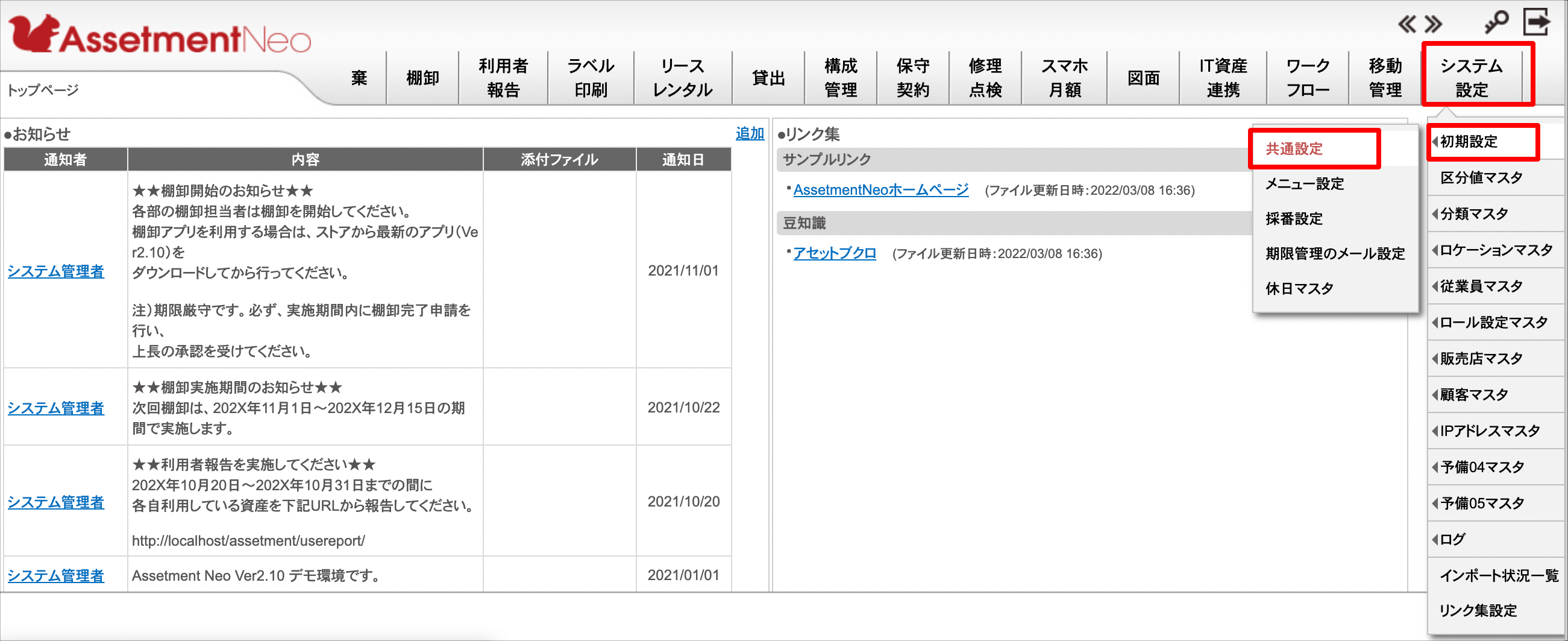Expand 顧客マスタ submenu
1568x641 pixels.
pos(1495,395)
